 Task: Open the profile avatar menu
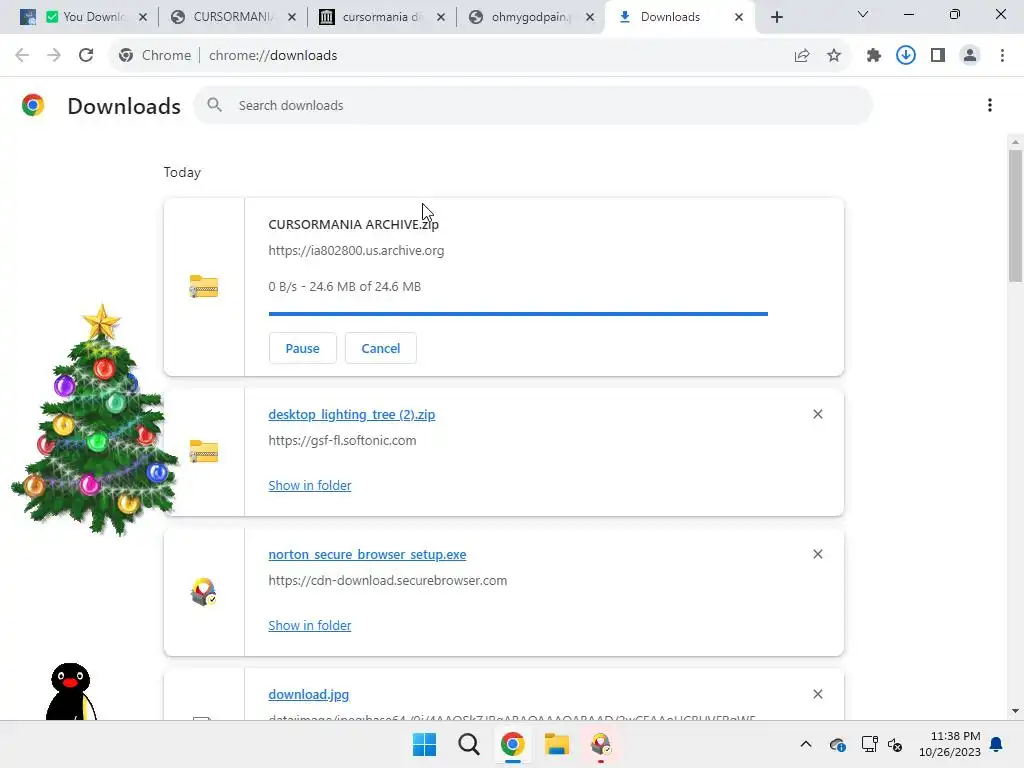pyautogui.click(x=970, y=56)
